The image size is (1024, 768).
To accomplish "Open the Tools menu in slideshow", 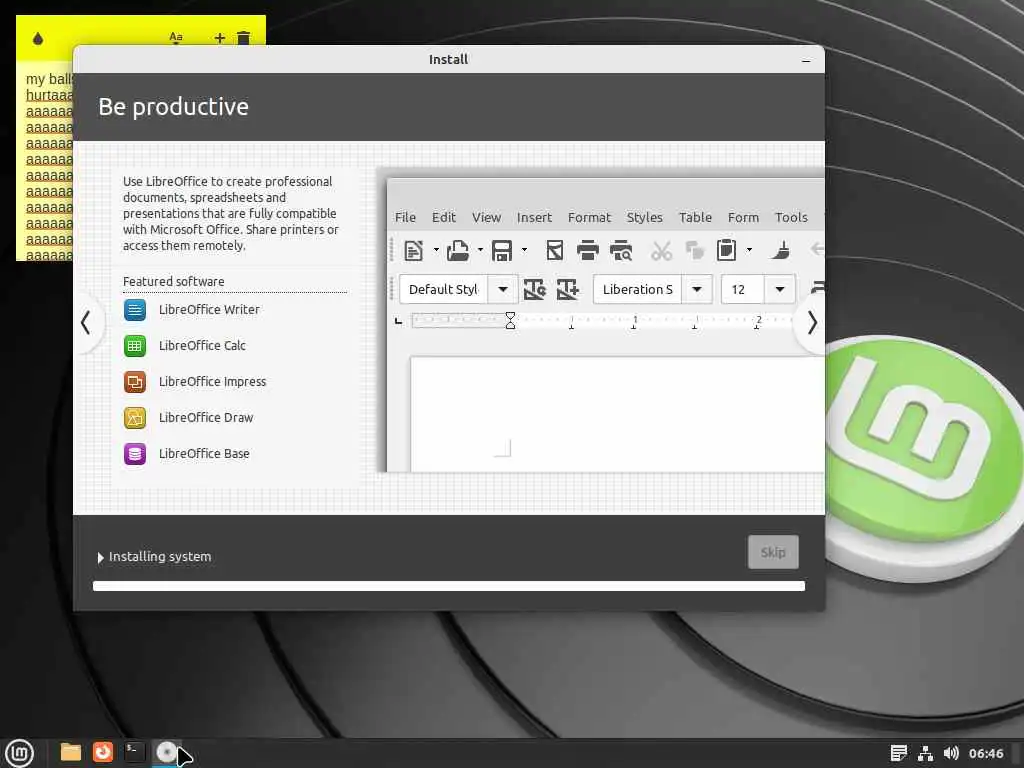I will [791, 217].
